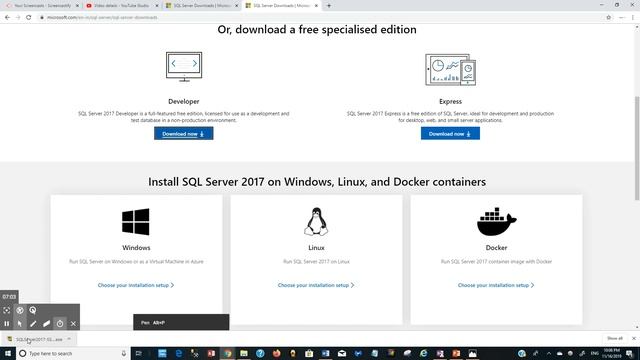Open the action center notifications
640x360 pixels.
pyautogui.click(x=630, y=353)
